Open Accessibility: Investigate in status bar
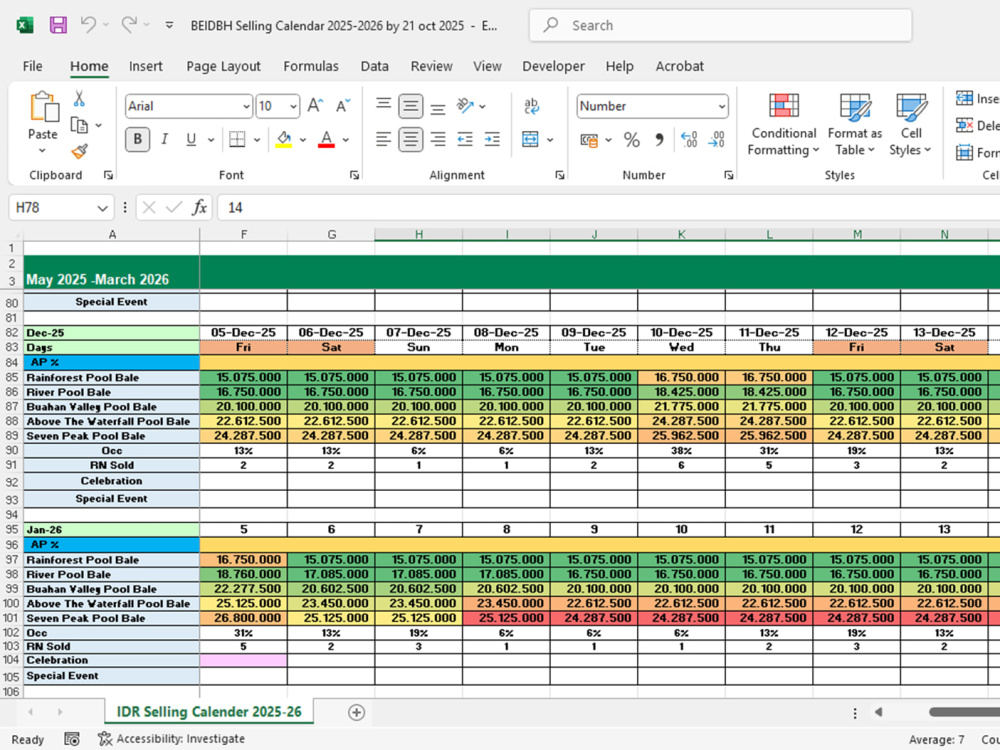Viewport: 1000px width, 750px height. click(171, 739)
